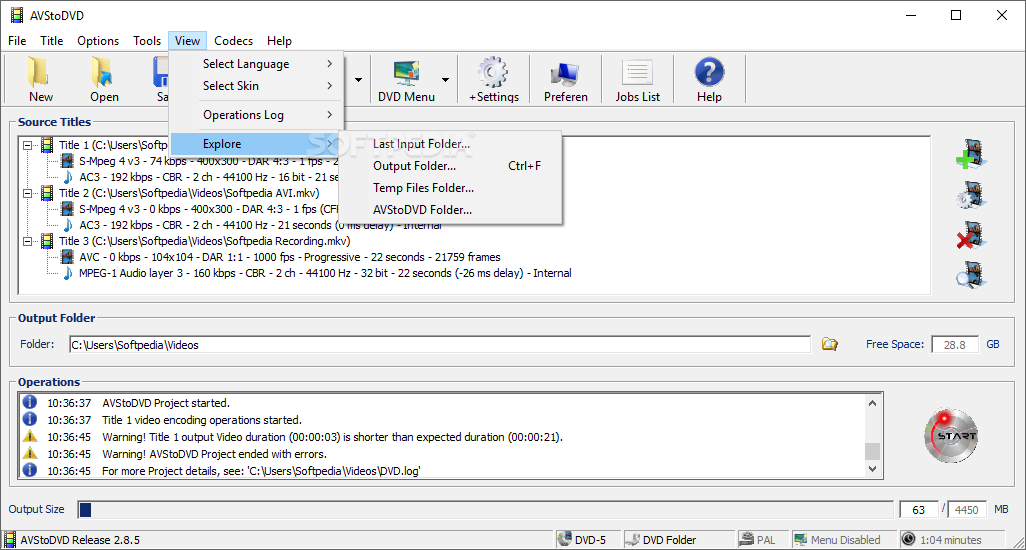
Task: Click the 4450 capacity field
Action: click(966, 509)
